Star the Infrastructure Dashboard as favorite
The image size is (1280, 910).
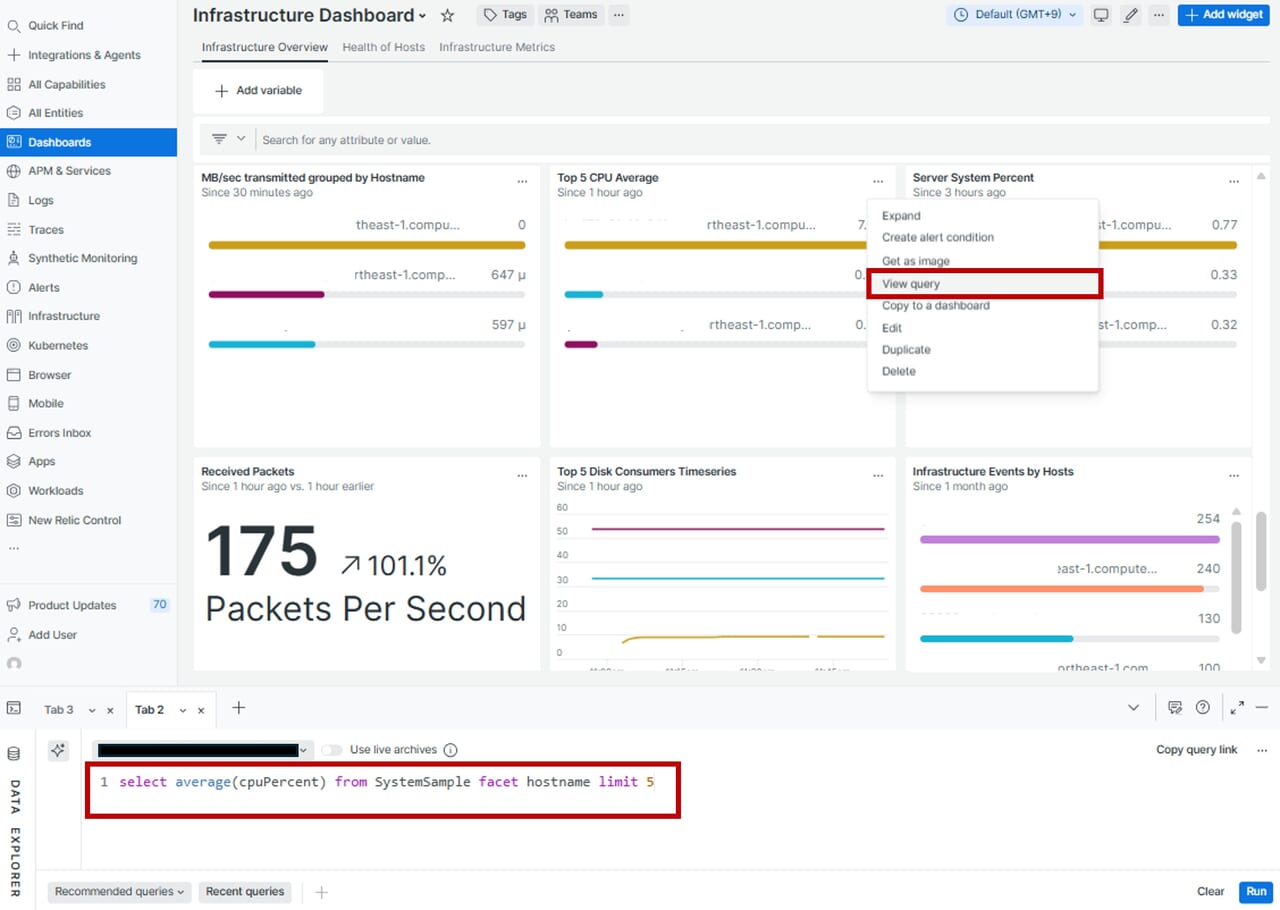(x=448, y=15)
